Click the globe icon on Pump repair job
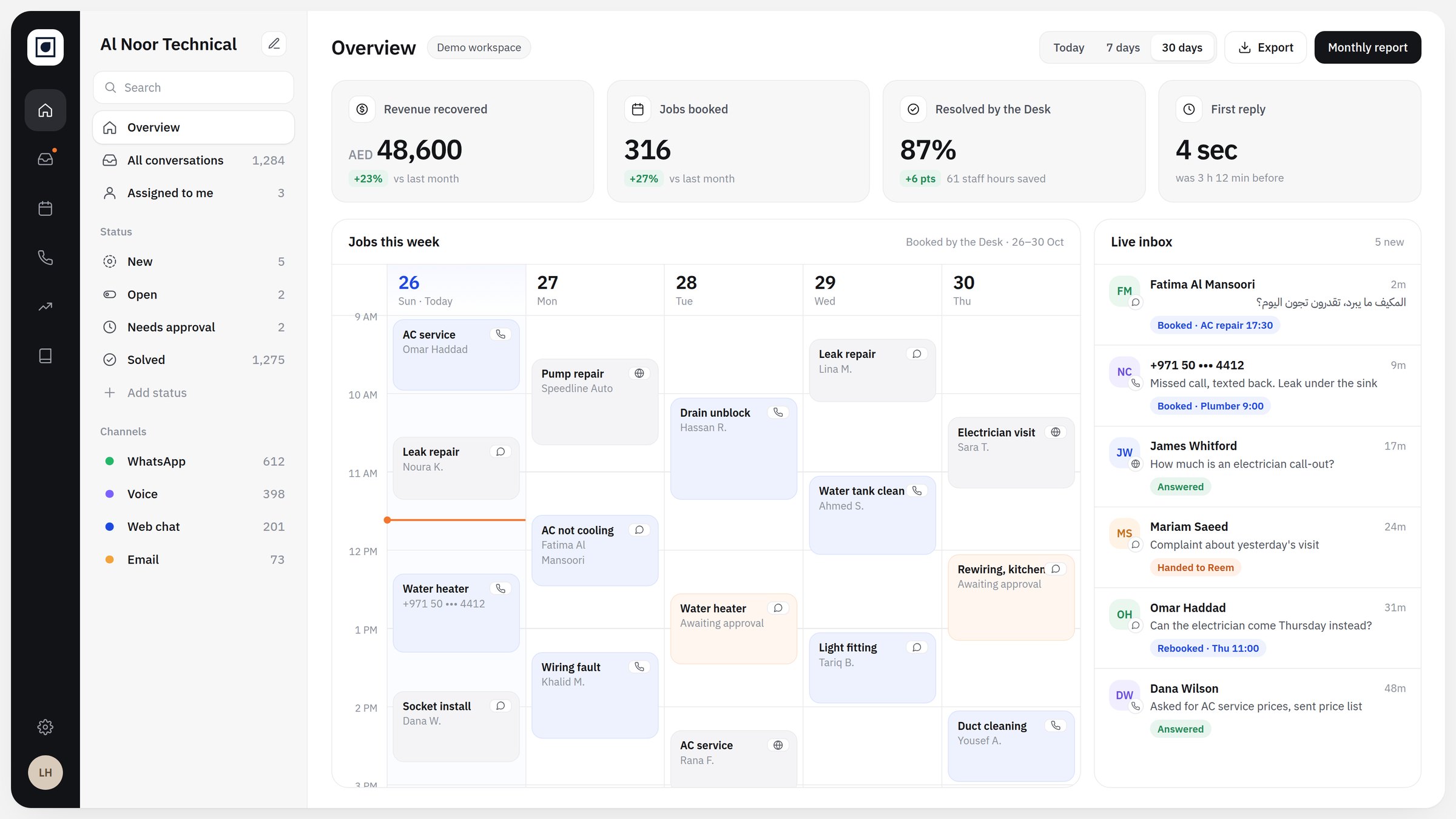The width and height of the screenshot is (1456, 819). click(x=639, y=373)
